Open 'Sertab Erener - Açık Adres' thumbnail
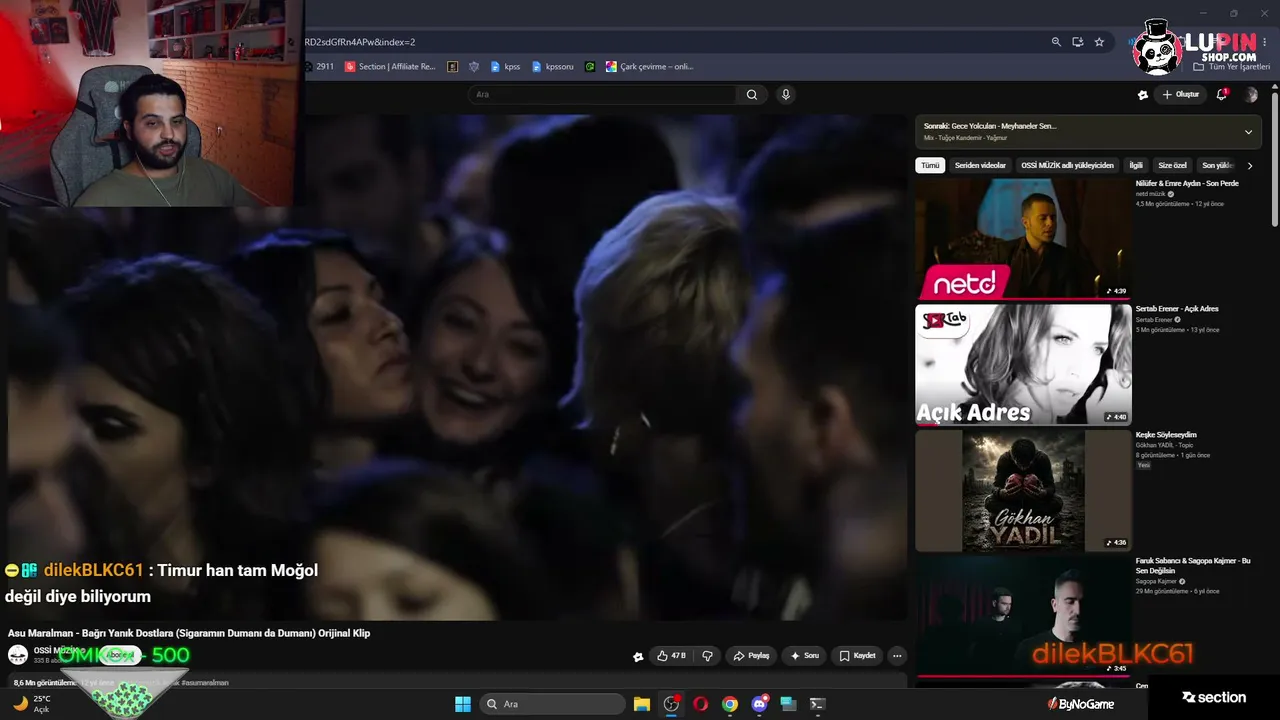1280x720 pixels. pos(1023,364)
